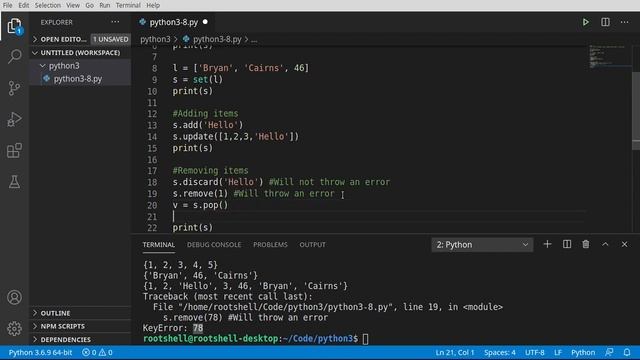Open notifications bell in status bar
Screen dimensions: 640x360
(627, 352)
